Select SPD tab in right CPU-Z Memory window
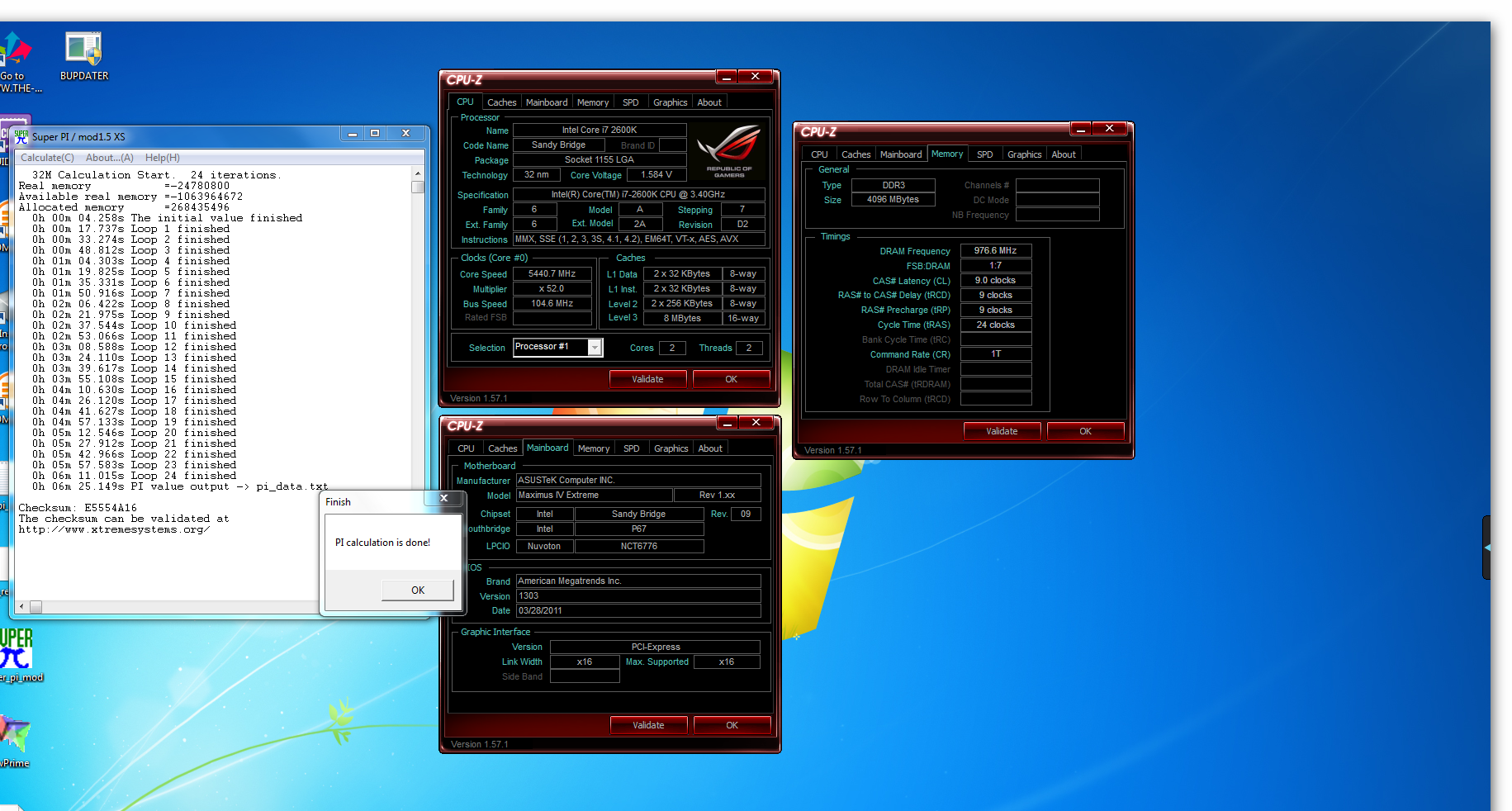The image size is (1512, 811). 985,154
